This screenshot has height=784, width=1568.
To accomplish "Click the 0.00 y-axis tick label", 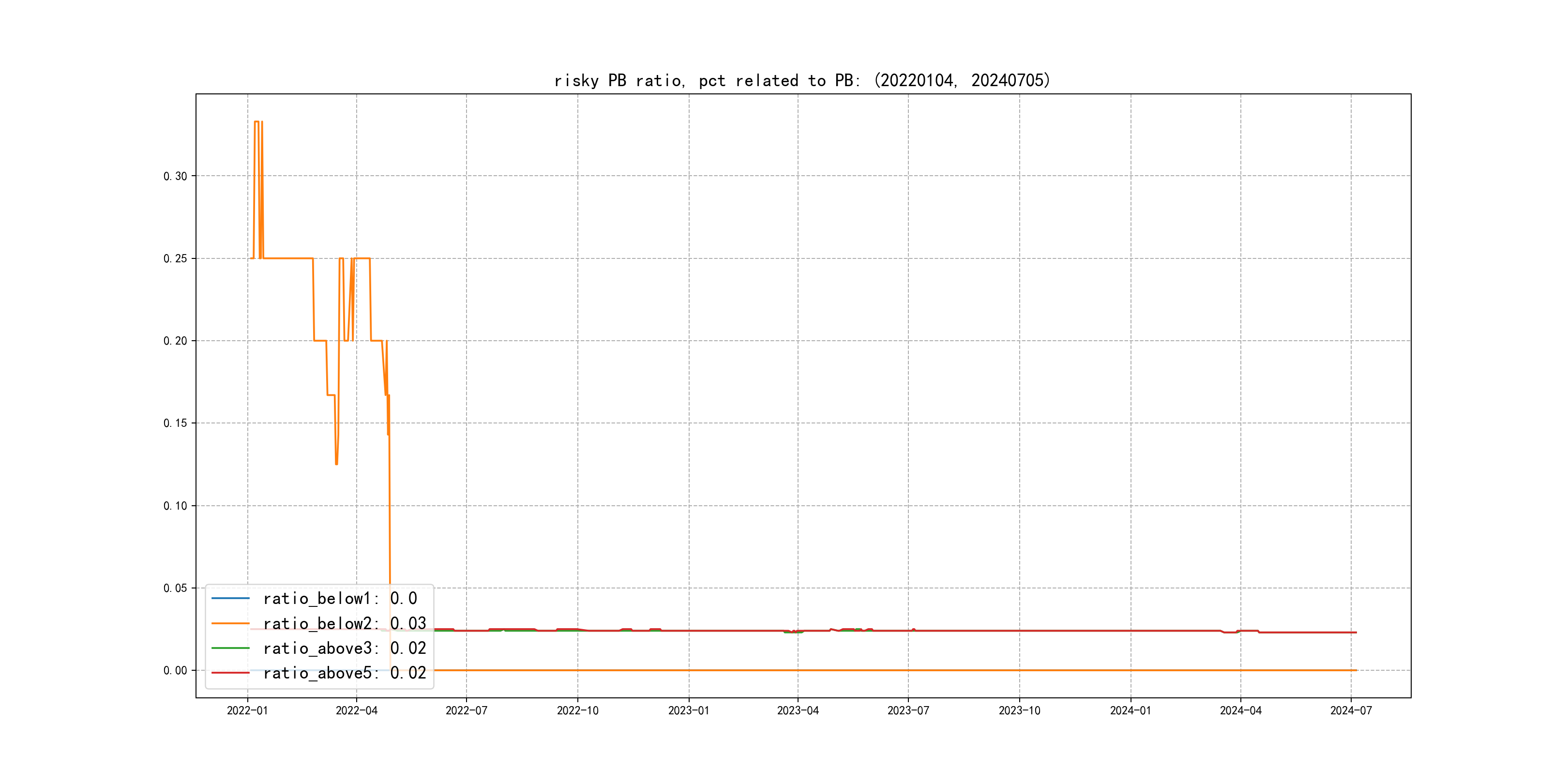I will (x=175, y=671).
